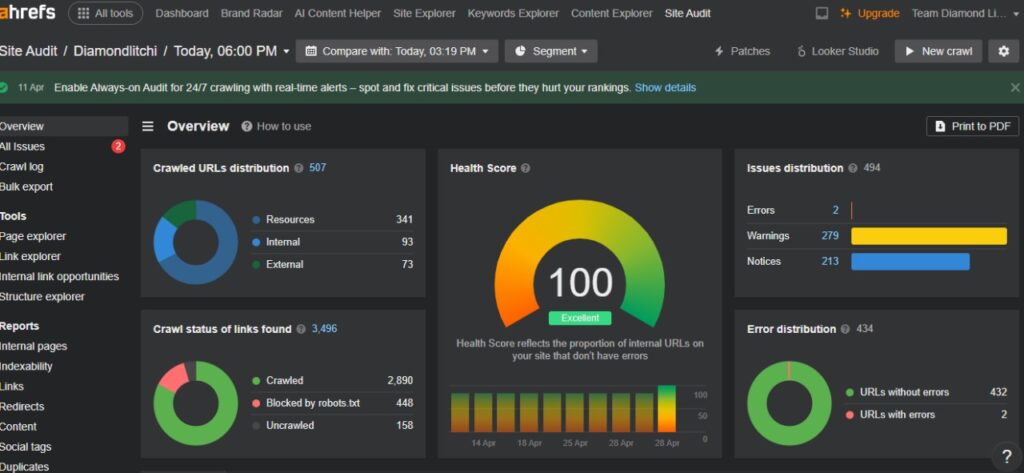
Task: Select Overview in sidebar
Action: 64,126
